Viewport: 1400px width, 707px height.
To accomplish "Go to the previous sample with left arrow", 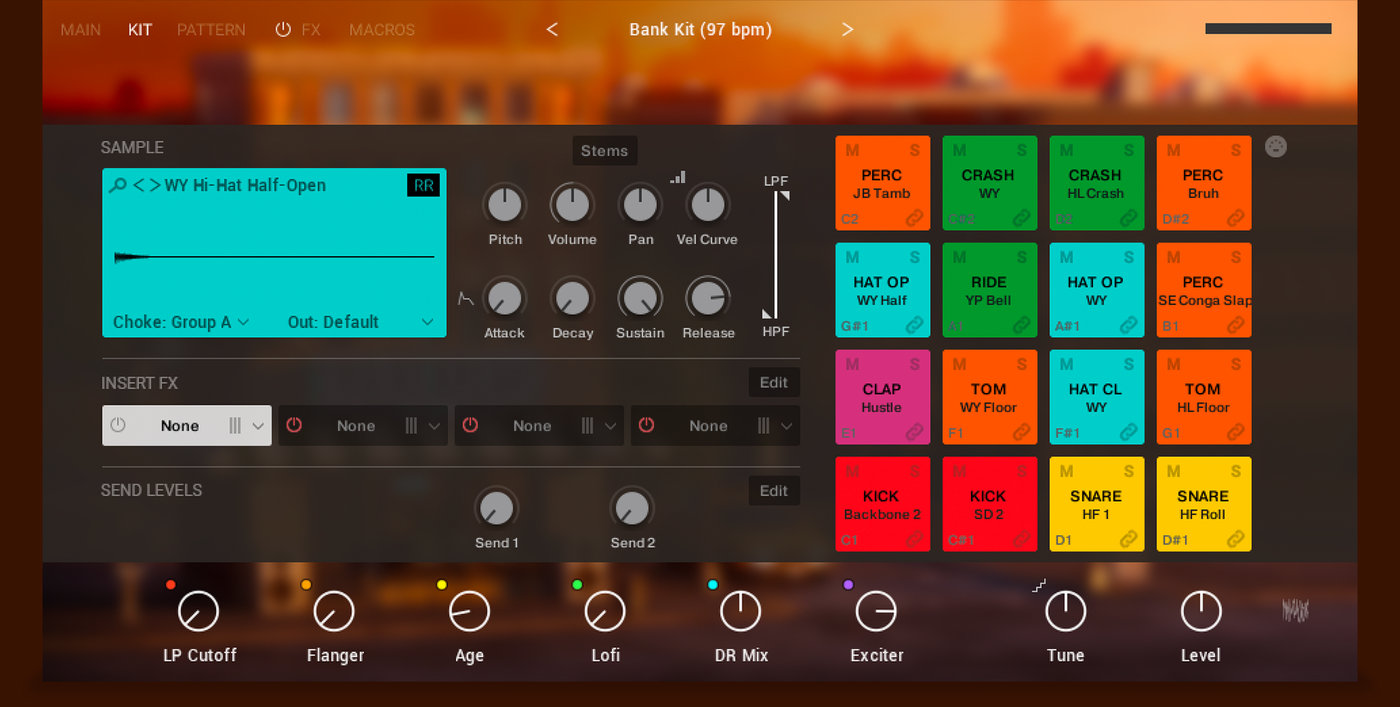I will (139, 185).
